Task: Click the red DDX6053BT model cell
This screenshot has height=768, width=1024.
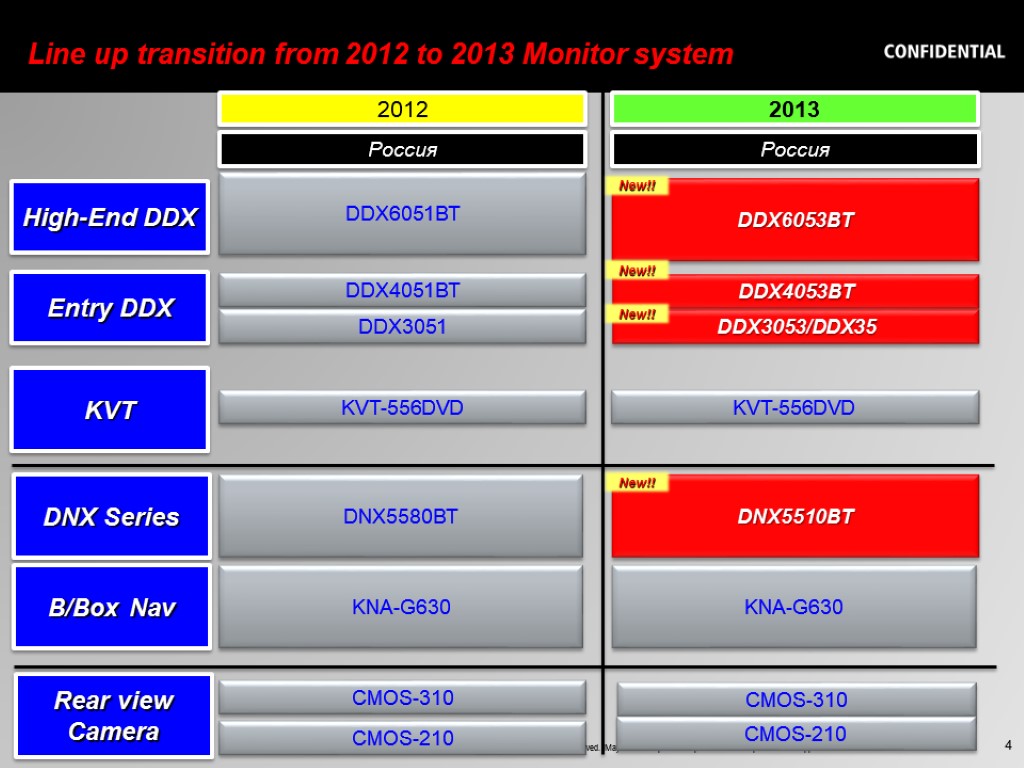Action: click(x=795, y=220)
